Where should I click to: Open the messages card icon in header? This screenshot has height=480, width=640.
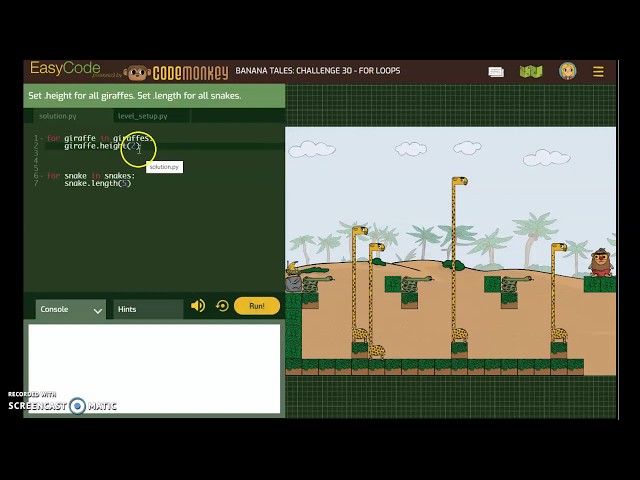tap(496, 72)
